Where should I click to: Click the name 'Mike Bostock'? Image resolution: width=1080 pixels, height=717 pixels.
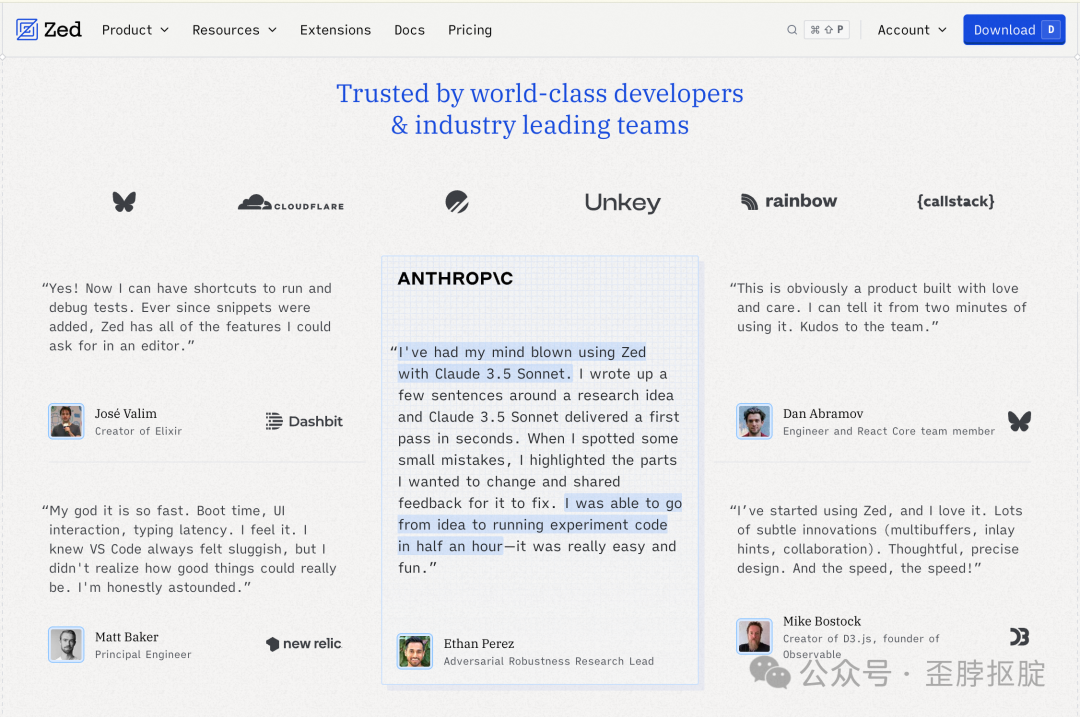822,621
